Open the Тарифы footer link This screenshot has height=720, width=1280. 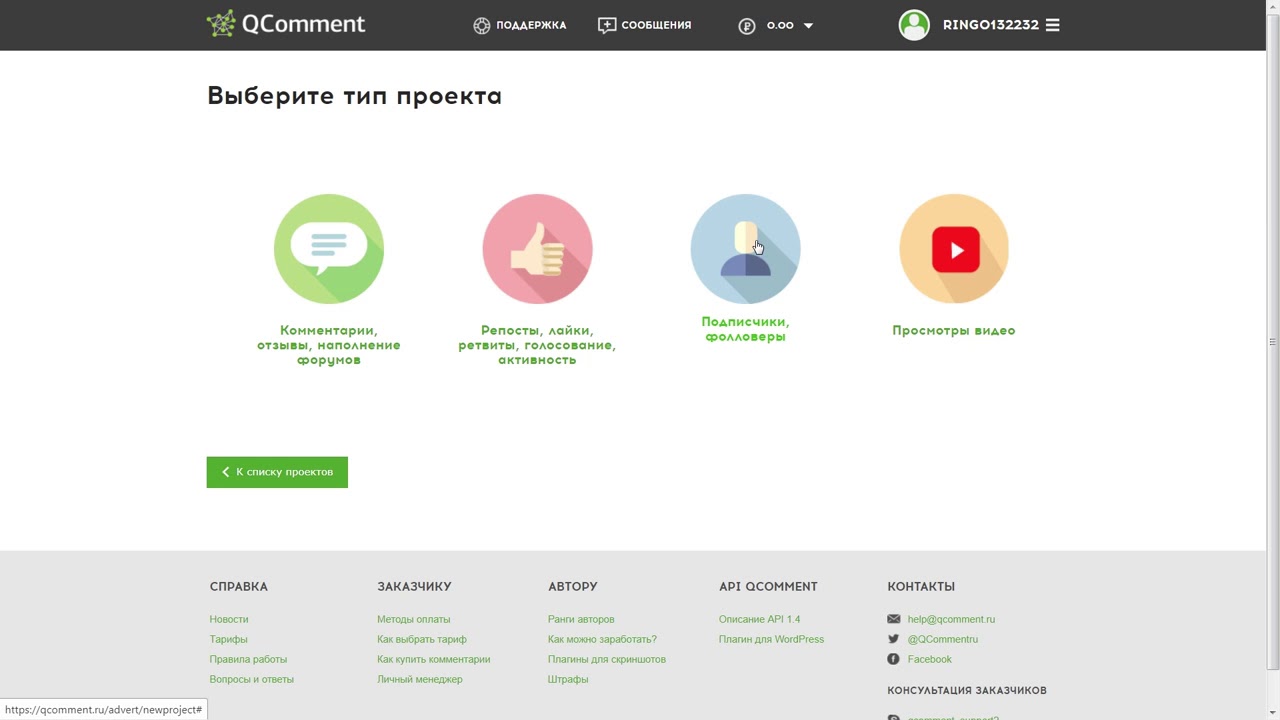[x=228, y=639]
